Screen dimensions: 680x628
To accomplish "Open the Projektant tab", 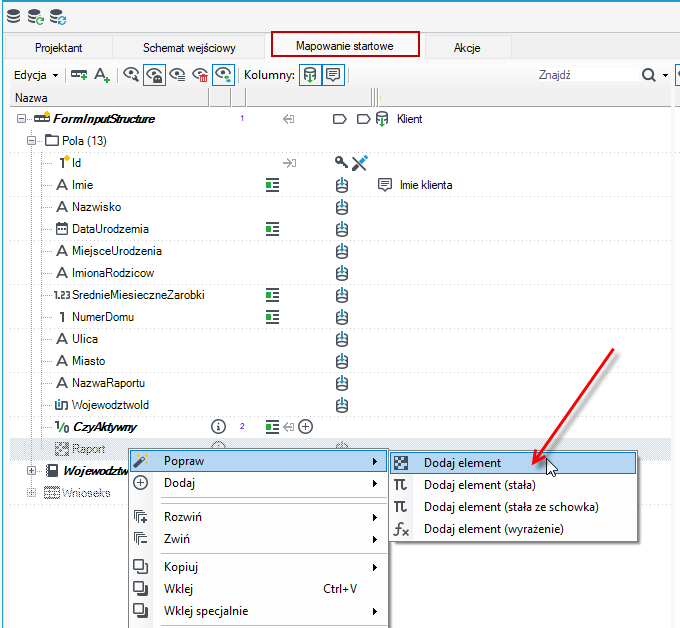I will point(58,48).
